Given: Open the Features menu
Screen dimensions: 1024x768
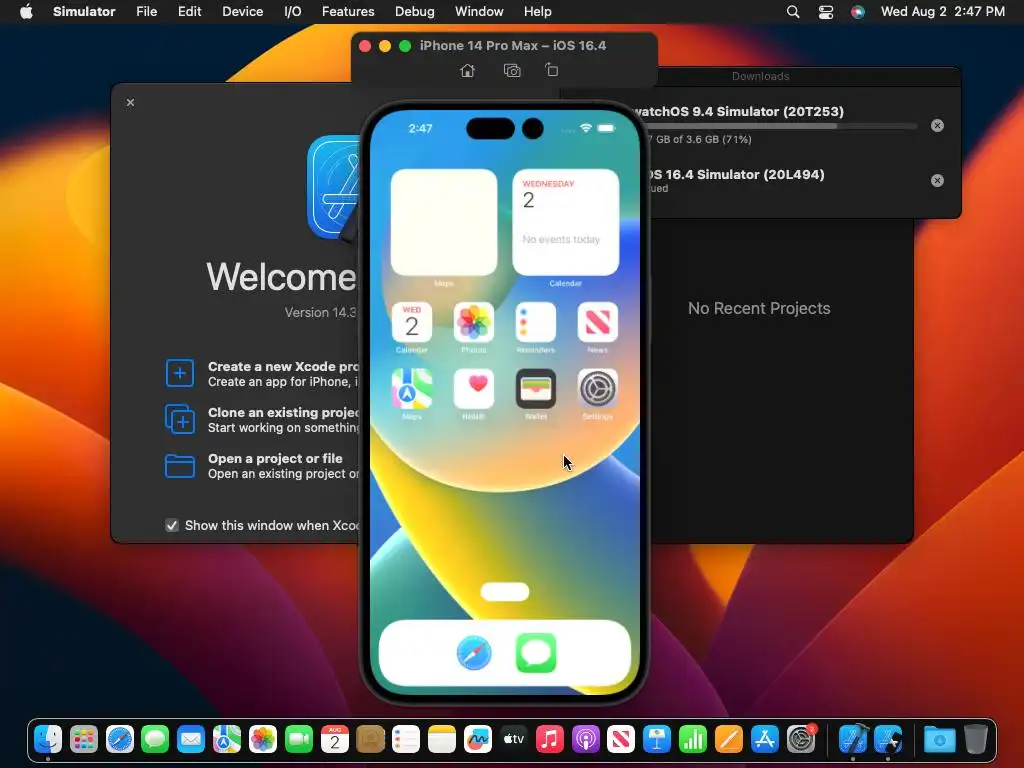Looking at the screenshot, I should coord(348,11).
